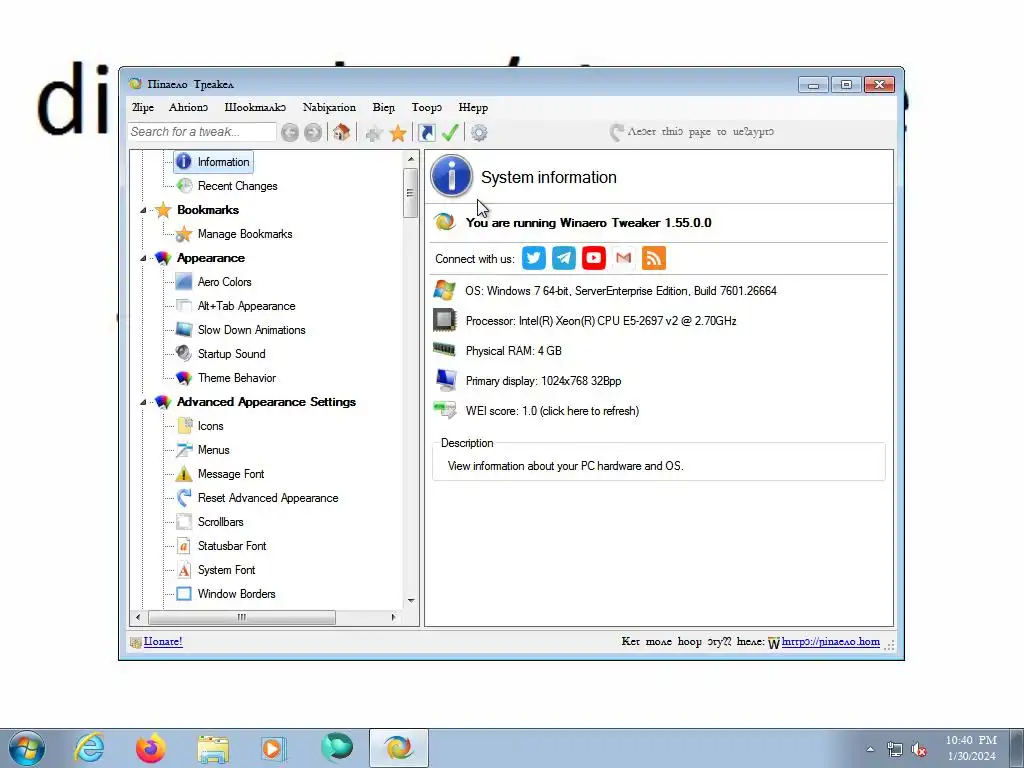Open the gold star bookmarks icon

pyautogui.click(x=398, y=133)
